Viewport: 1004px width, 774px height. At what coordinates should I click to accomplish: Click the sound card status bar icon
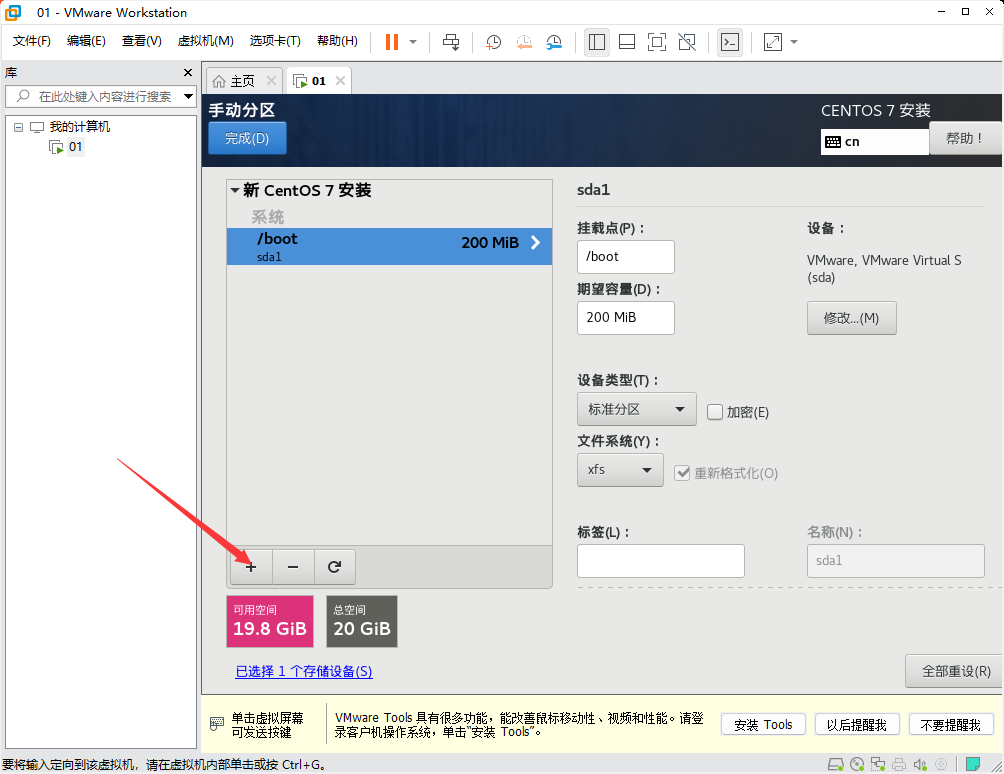point(920,764)
